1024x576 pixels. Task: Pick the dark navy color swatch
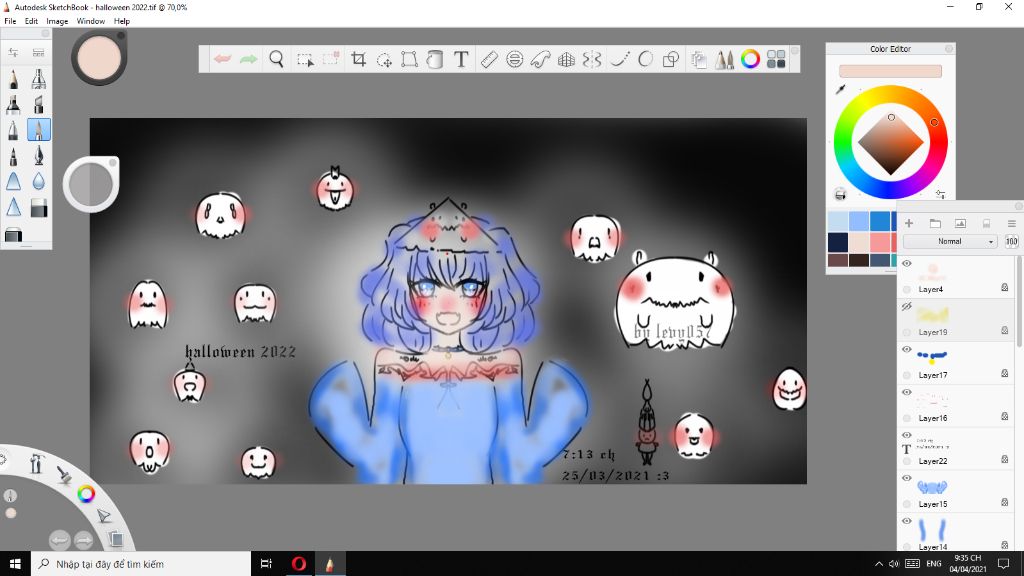(x=838, y=242)
